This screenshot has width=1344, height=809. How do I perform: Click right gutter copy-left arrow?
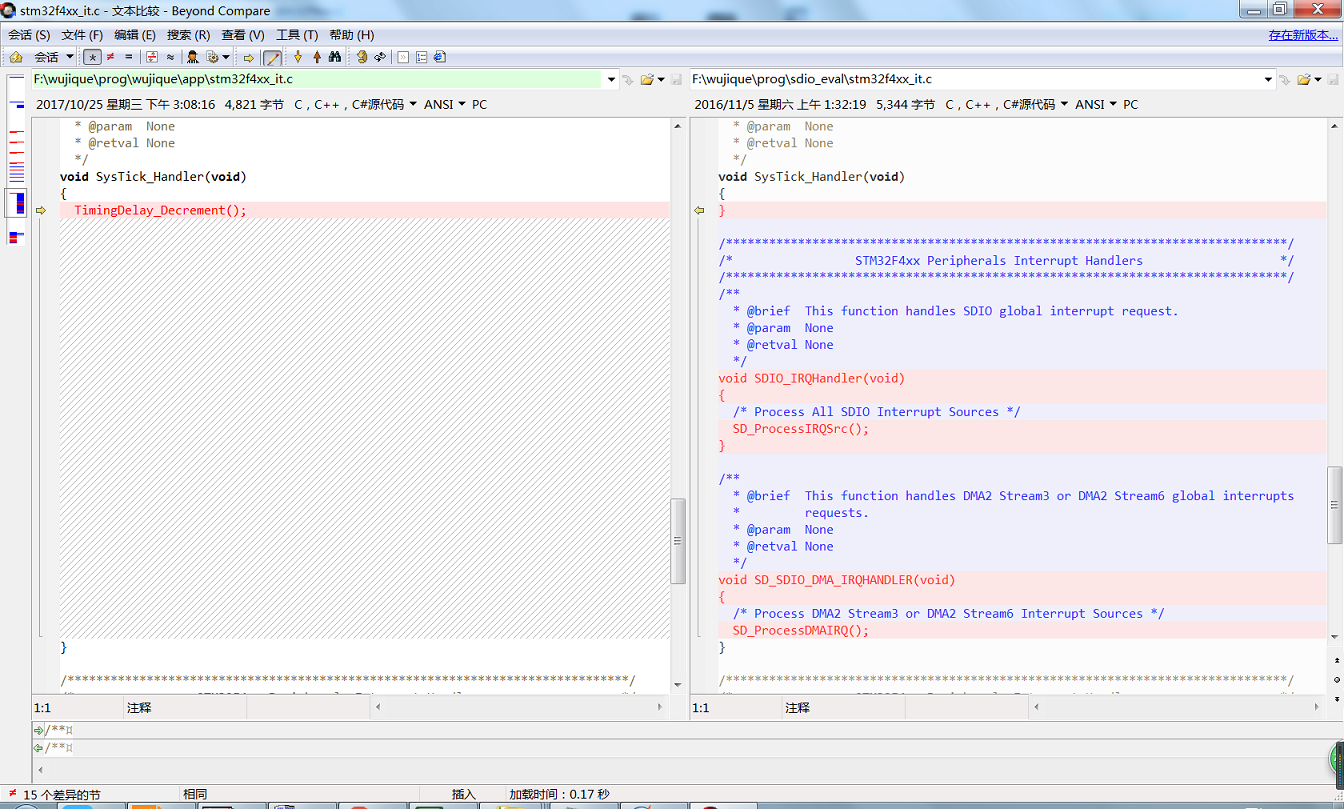[699, 210]
